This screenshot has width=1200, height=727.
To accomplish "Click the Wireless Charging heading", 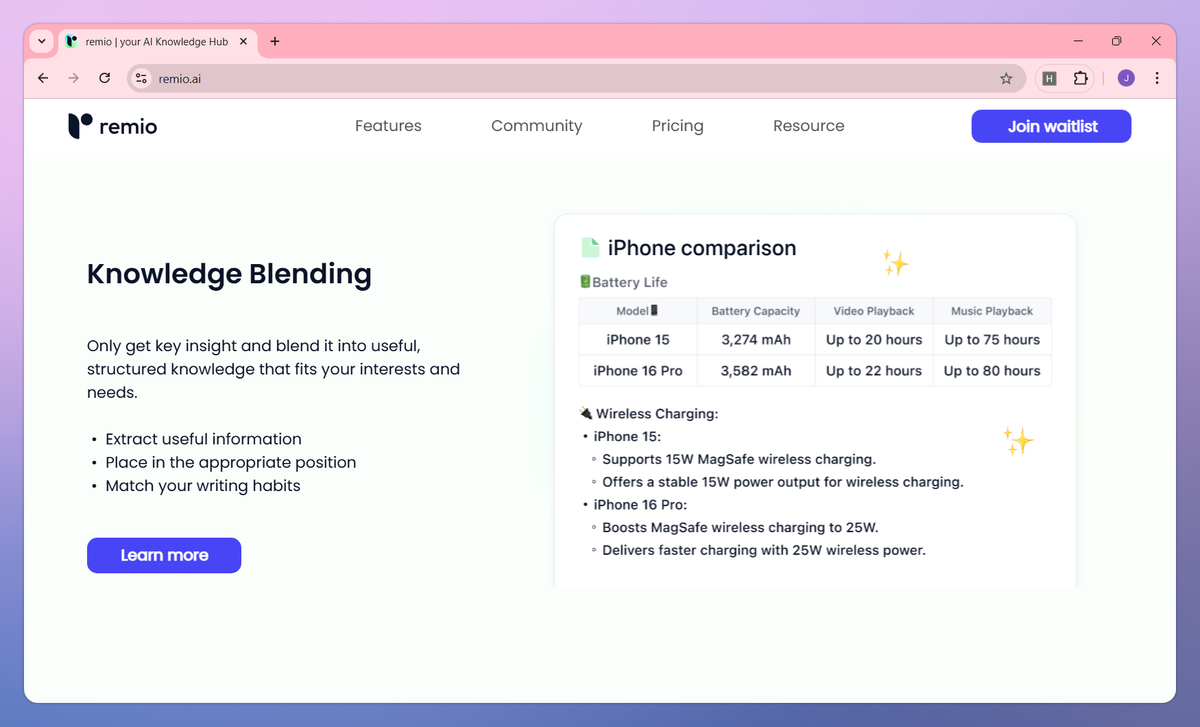I will pyautogui.click(x=657, y=413).
